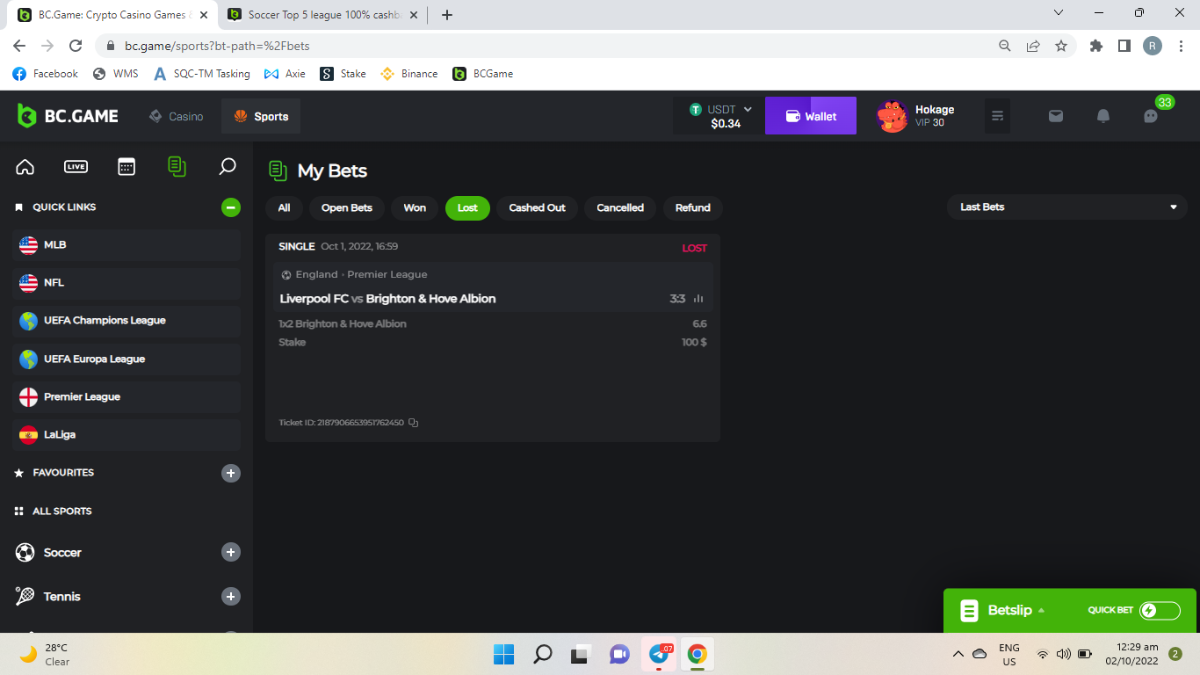Switch to the Won bets filter
Screen dimensions: 1200x675
[414, 208]
